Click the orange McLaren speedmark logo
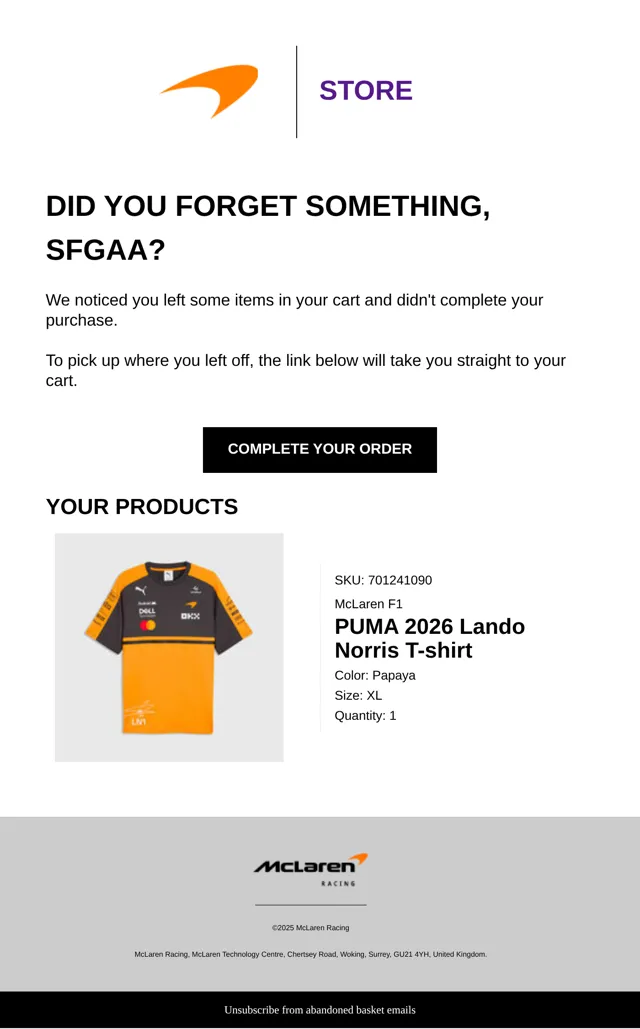The width and height of the screenshot is (640, 1029). coord(209,91)
